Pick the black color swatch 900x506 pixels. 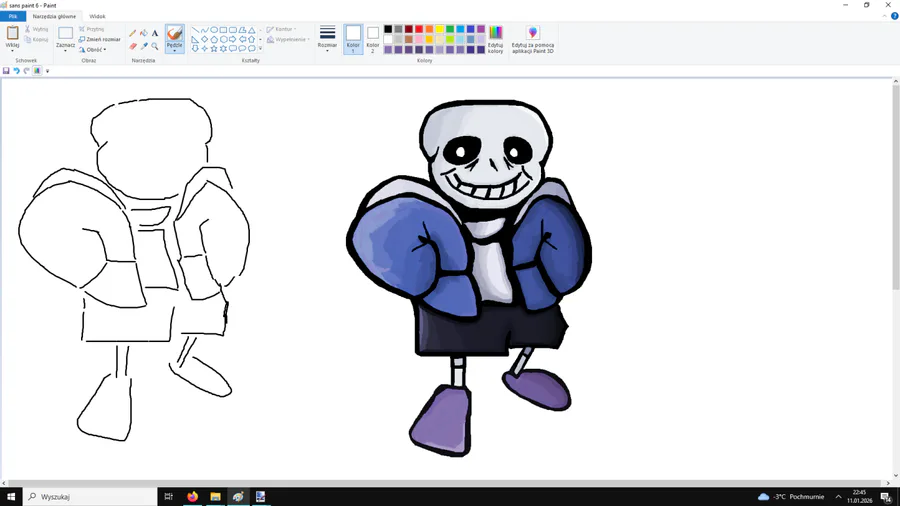tap(388, 29)
